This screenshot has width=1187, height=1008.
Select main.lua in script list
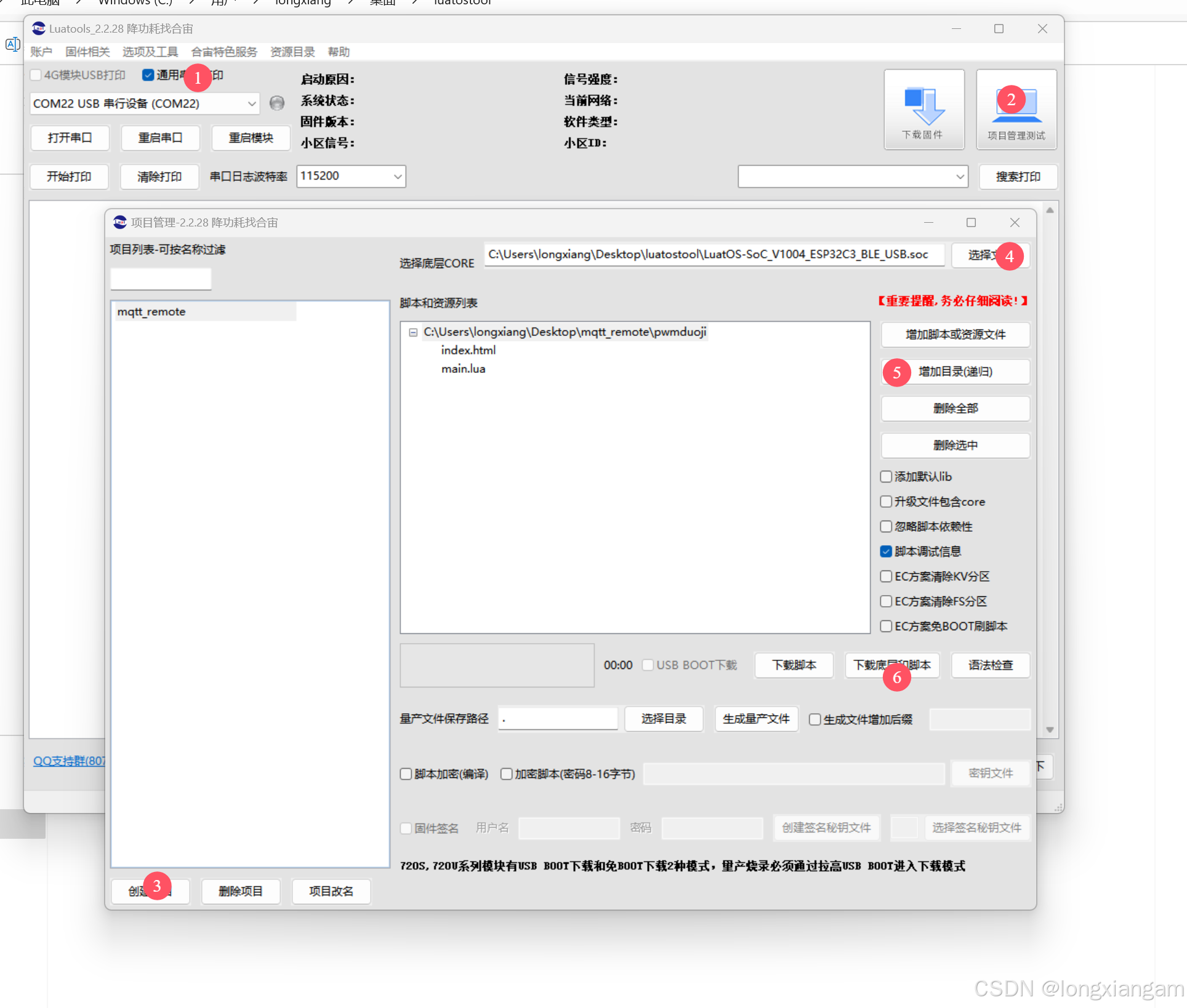coord(463,369)
